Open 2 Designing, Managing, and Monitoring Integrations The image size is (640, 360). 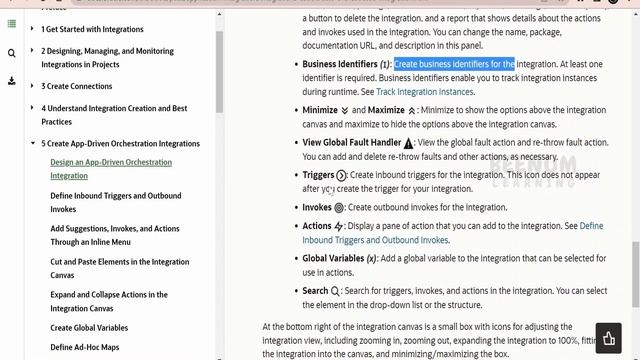point(107,58)
